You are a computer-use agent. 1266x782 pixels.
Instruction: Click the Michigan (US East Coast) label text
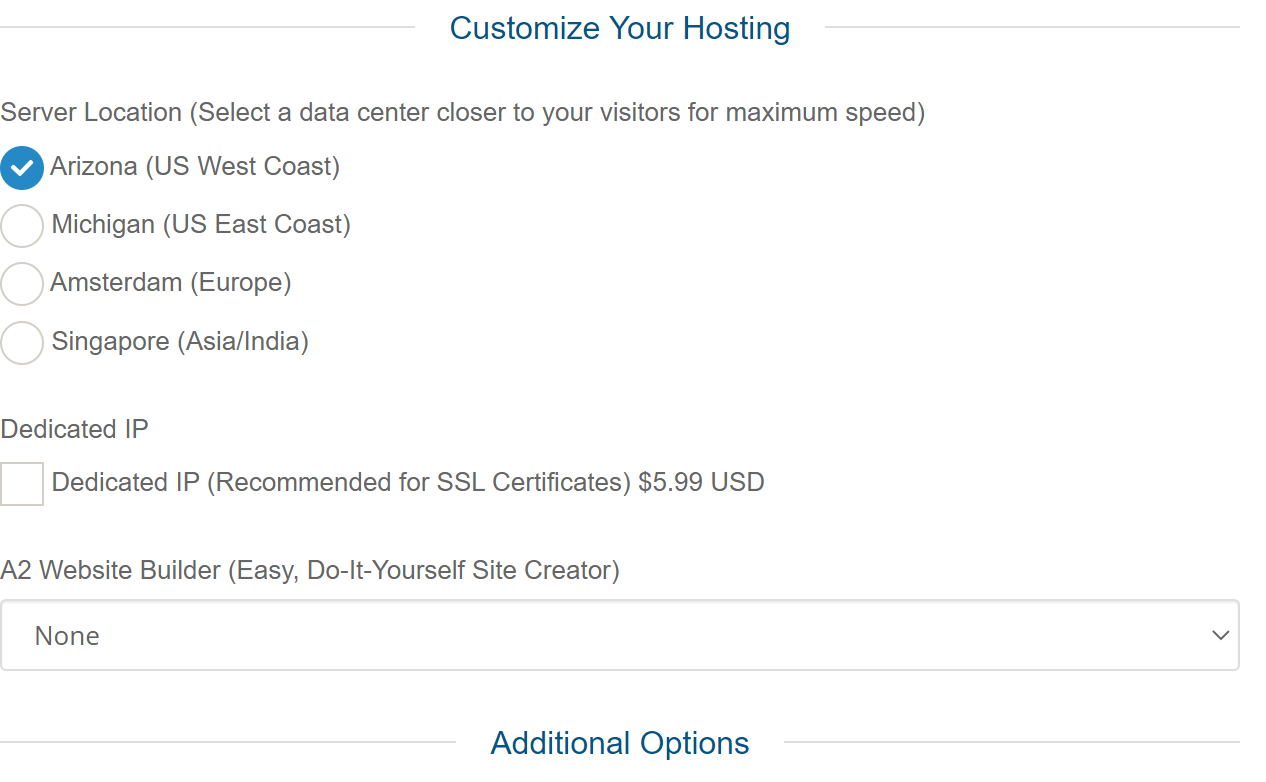201,225
